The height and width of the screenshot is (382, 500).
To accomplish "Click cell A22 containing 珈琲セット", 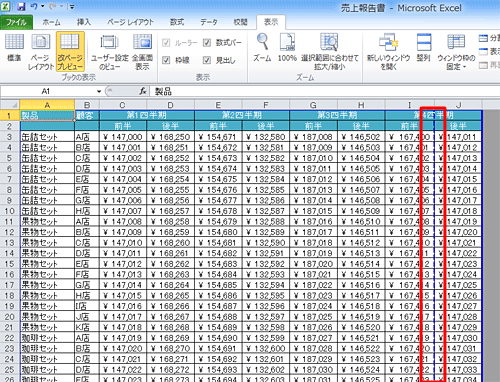I will (x=47, y=338).
